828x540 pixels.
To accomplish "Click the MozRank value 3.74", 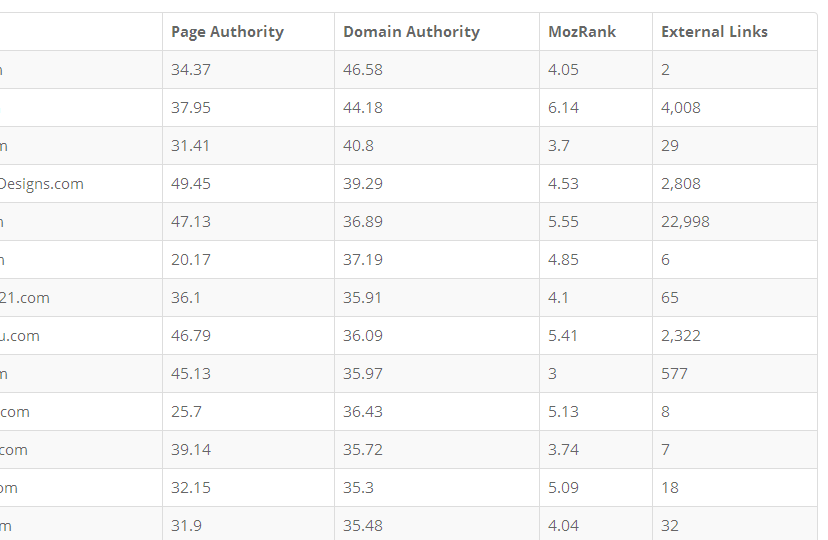I will click(x=563, y=450).
